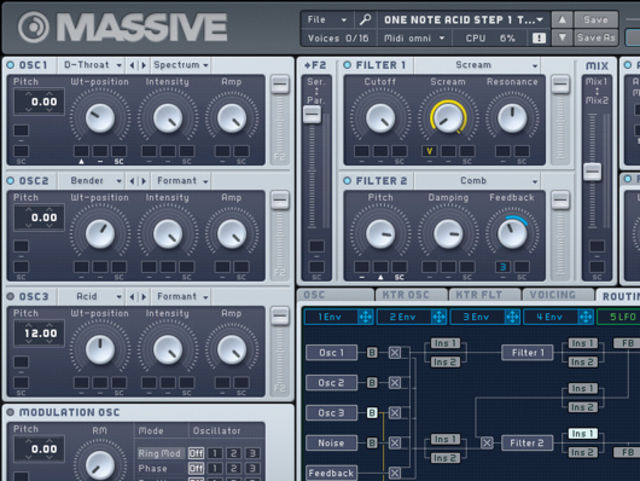Image resolution: width=640 pixels, height=481 pixels.
Task: Click OSC2 previous wavetable arrow
Action: tap(132, 181)
